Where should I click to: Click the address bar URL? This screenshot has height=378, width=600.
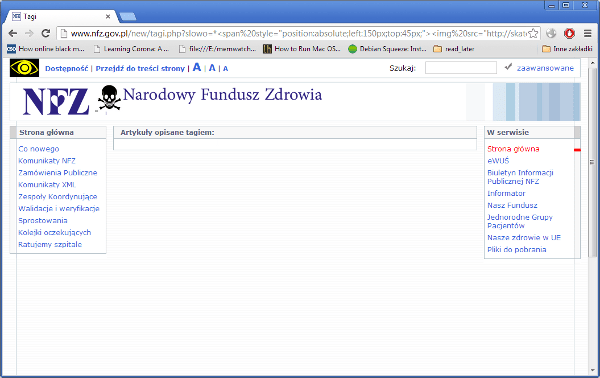[298, 34]
